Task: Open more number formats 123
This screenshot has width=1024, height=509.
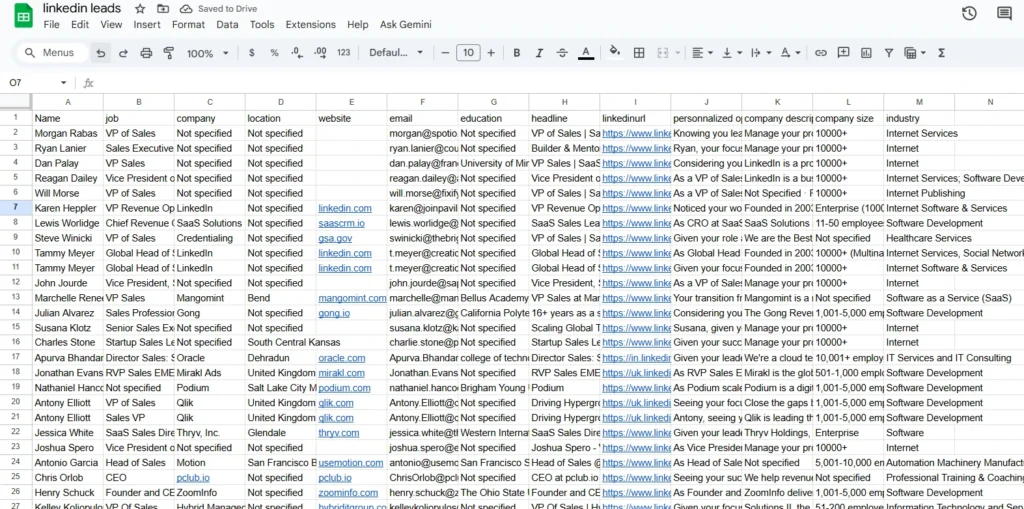Action: pos(344,53)
